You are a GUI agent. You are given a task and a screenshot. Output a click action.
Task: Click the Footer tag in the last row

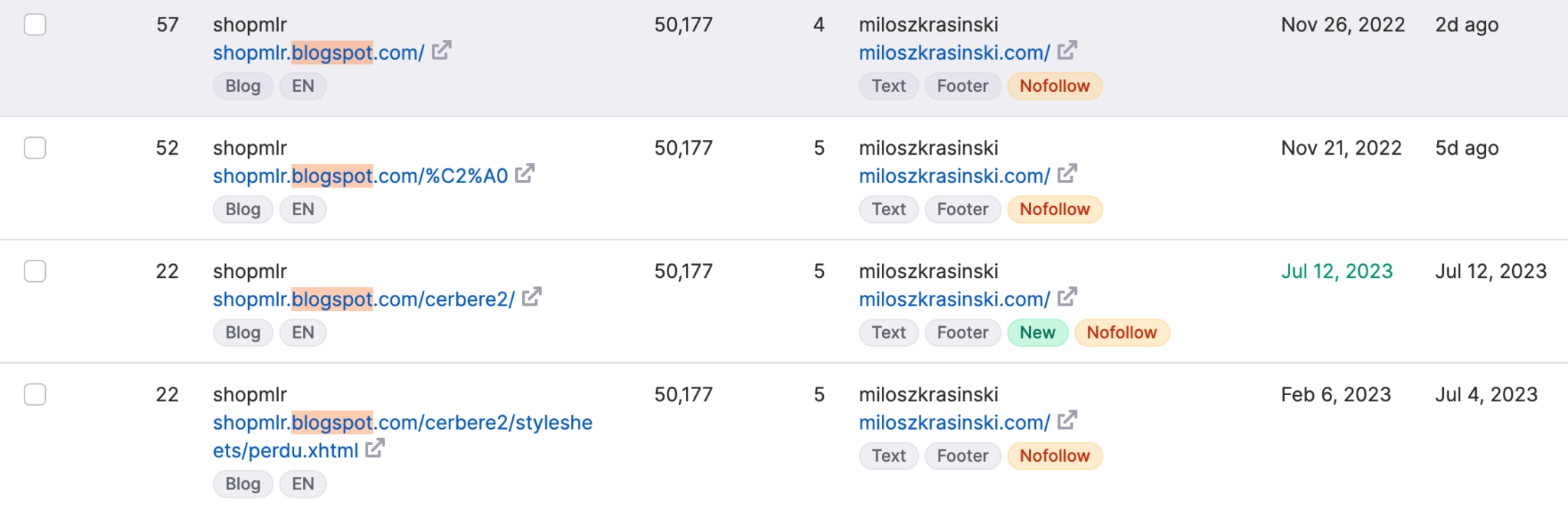click(963, 456)
